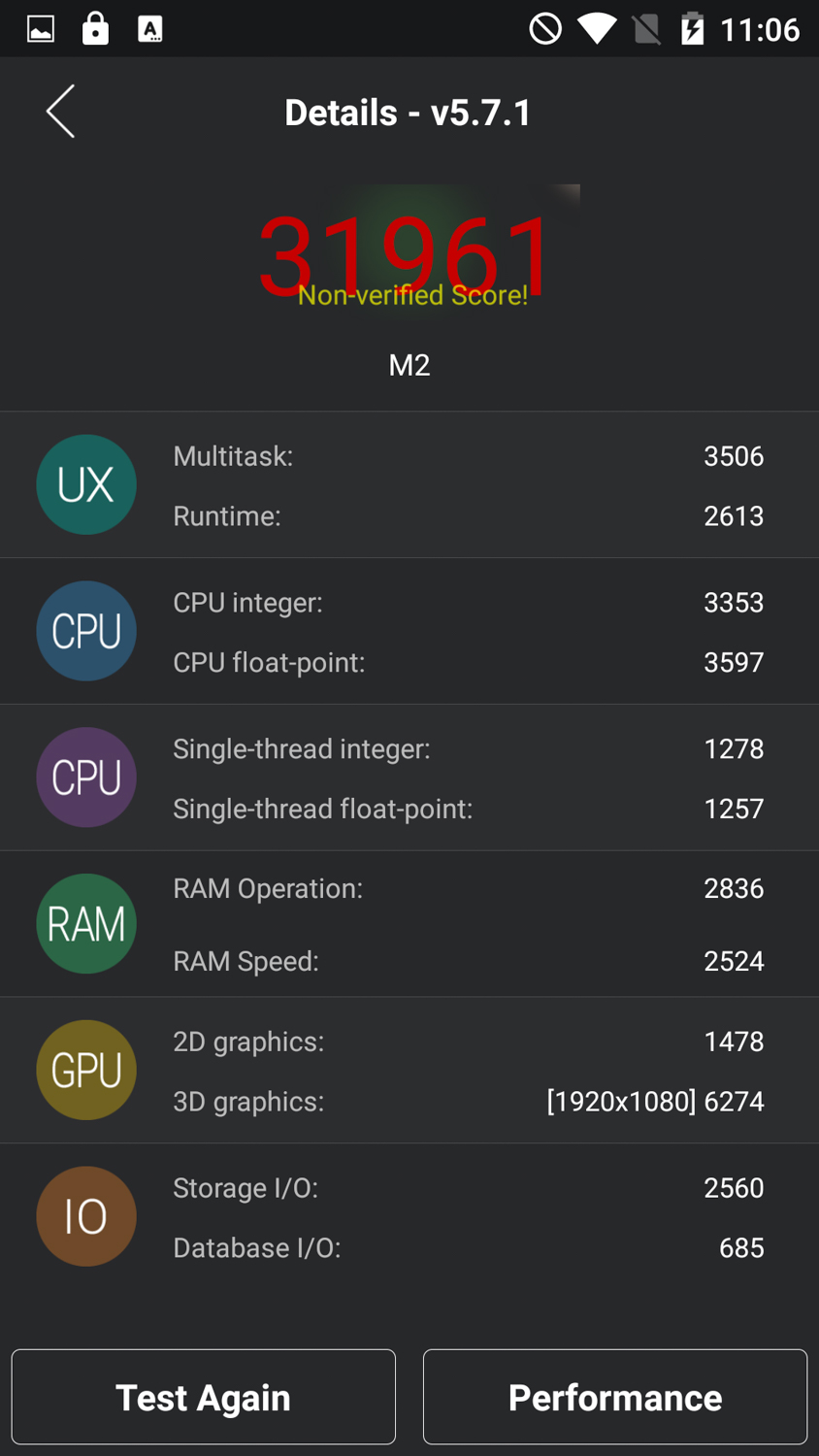The width and height of the screenshot is (819, 1456).
Task: Tap the teal UX category icon
Action: 86,484
